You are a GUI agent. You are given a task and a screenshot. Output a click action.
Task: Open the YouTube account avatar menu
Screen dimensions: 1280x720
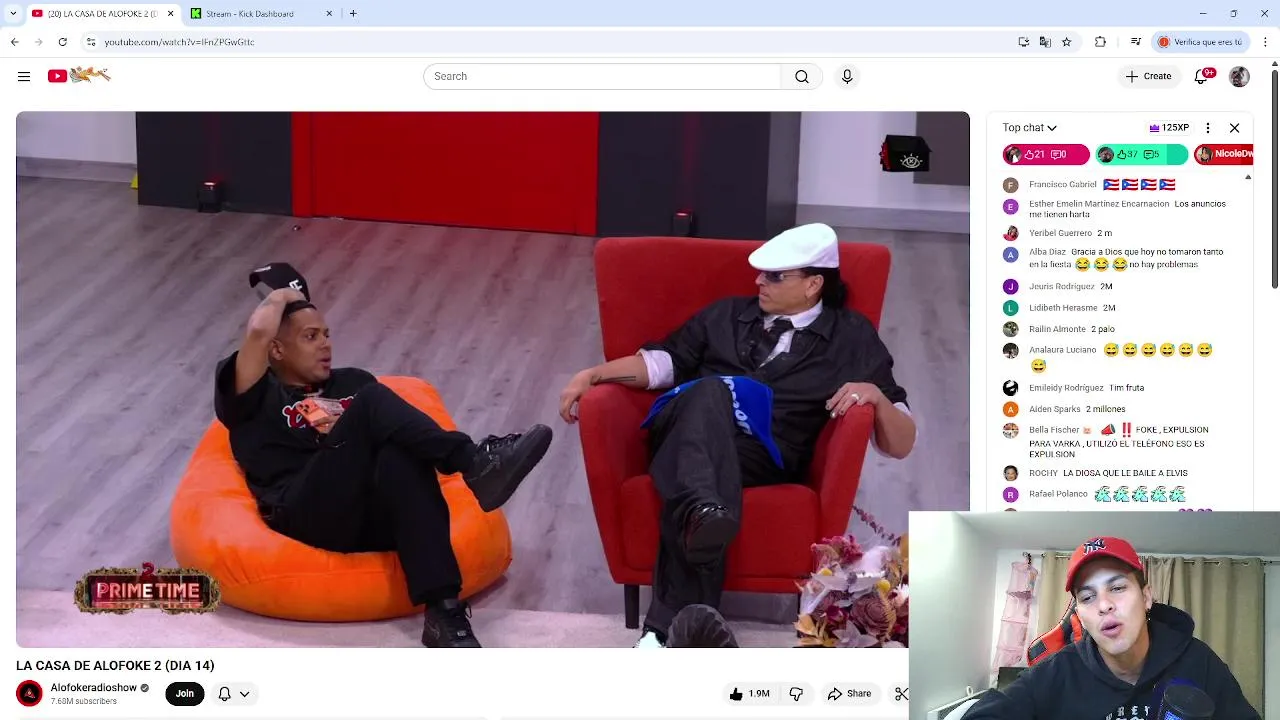tap(1239, 76)
